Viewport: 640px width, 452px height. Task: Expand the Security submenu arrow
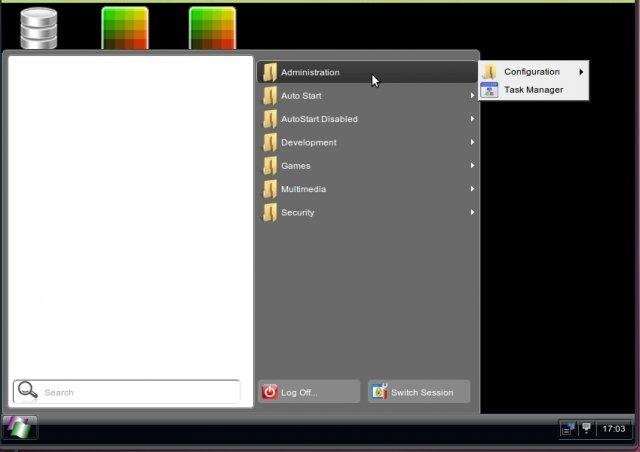click(x=472, y=212)
